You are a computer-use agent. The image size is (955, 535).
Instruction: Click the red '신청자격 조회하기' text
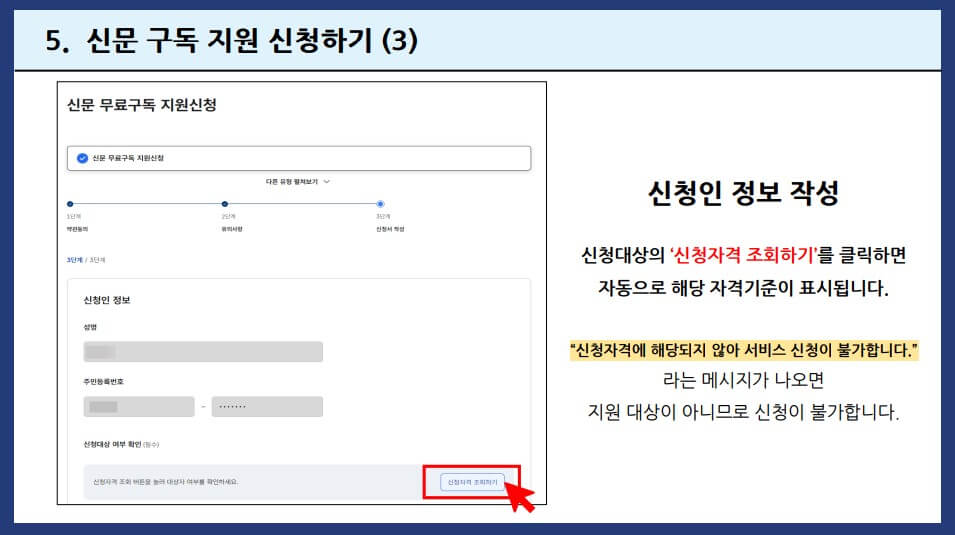[742, 255]
